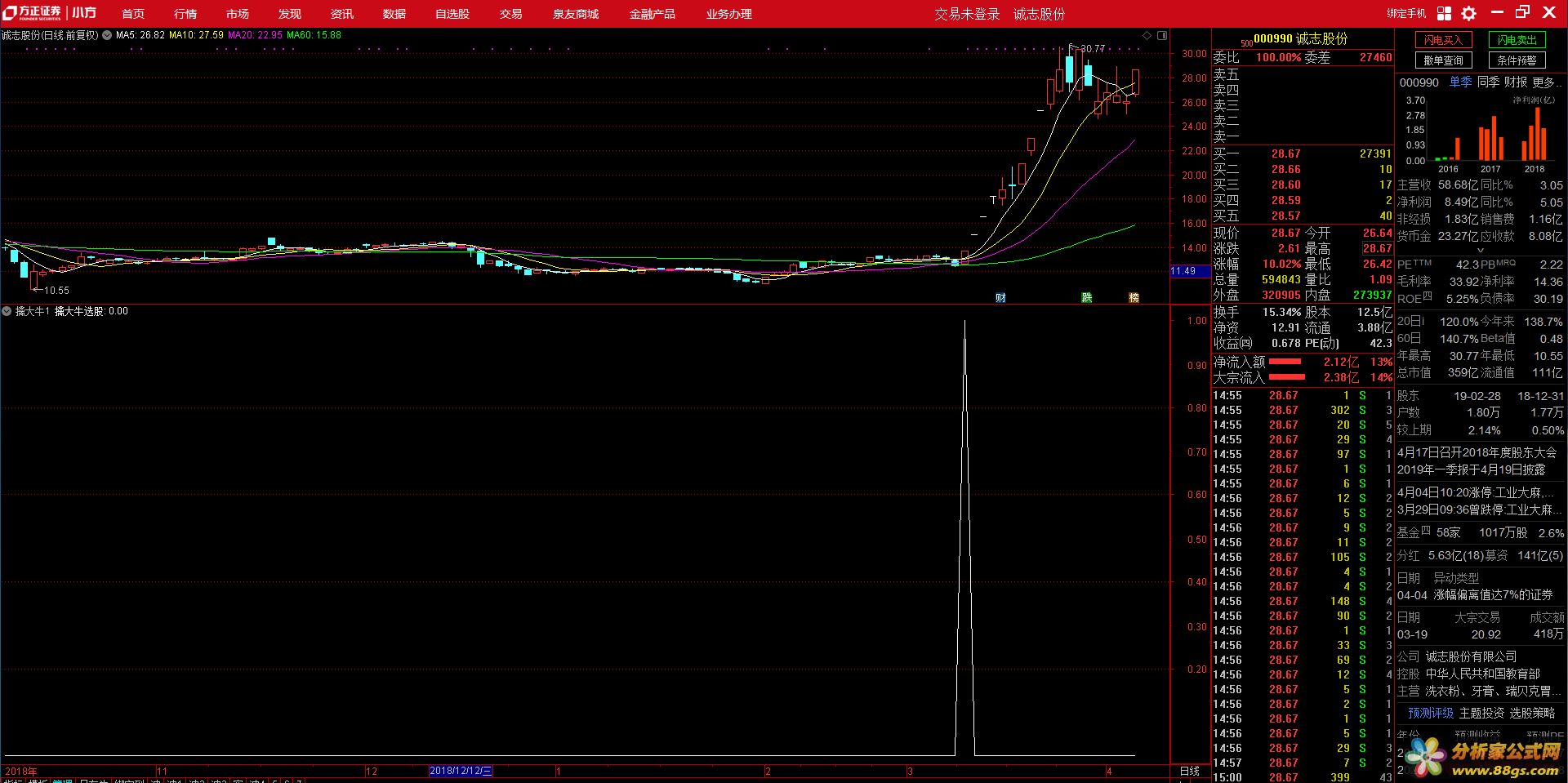
Task: Open the 数据 menu
Action: tap(394, 14)
